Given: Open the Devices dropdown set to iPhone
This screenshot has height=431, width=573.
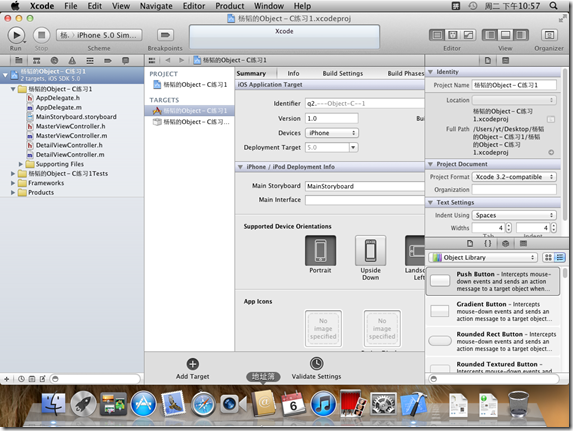Looking at the screenshot, I should 332,133.
